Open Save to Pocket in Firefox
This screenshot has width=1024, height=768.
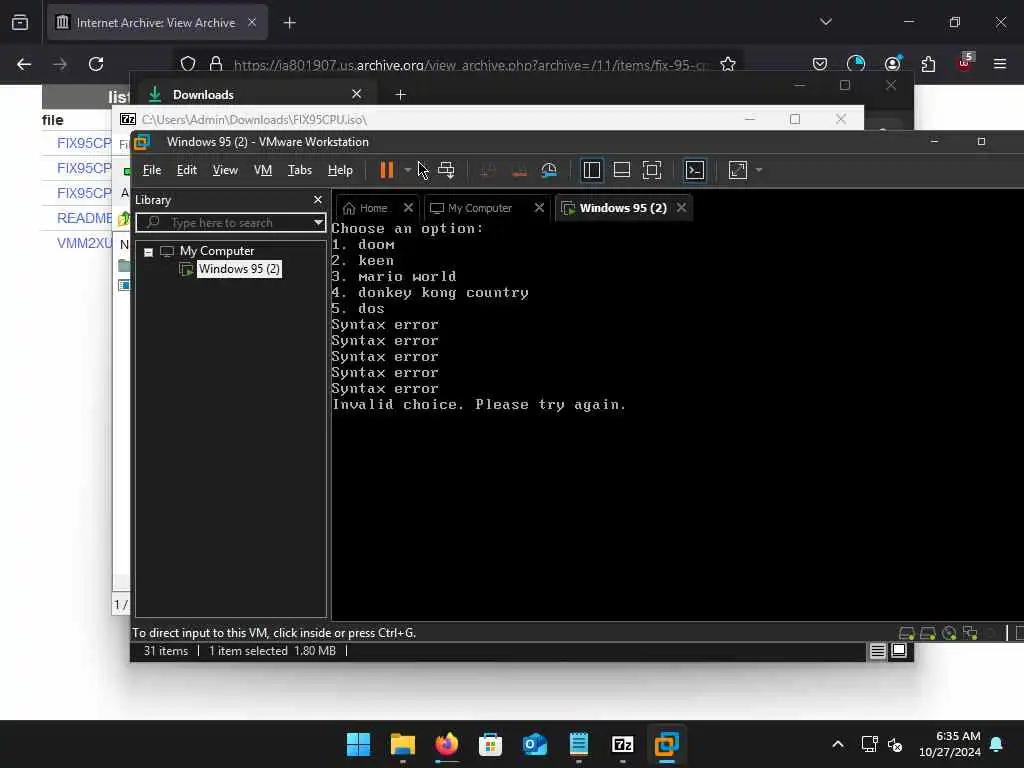(x=820, y=64)
